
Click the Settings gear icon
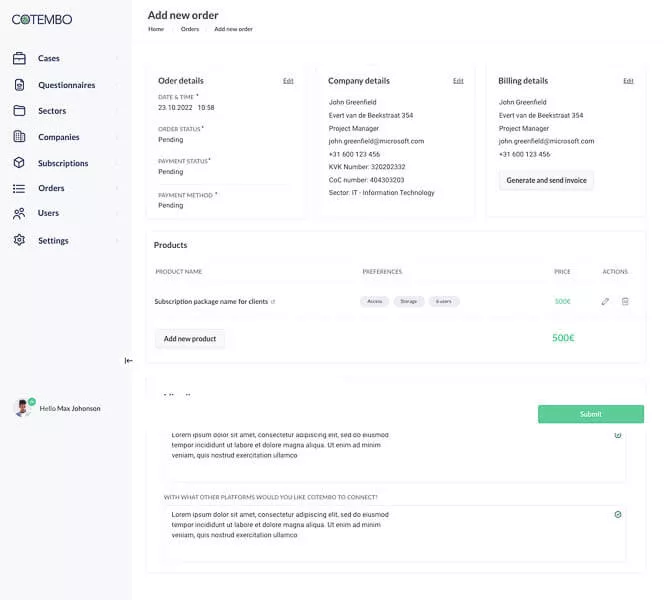[19, 240]
